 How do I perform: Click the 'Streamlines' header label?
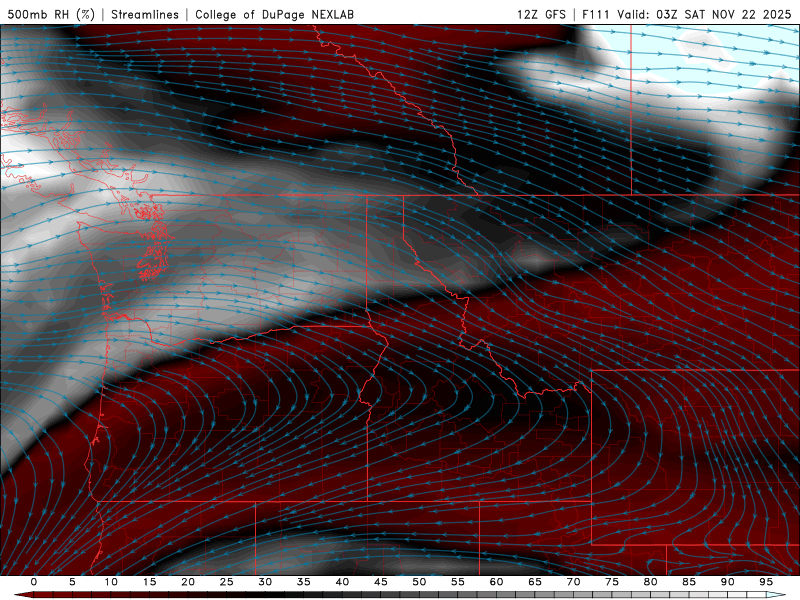[x=145, y=14]
